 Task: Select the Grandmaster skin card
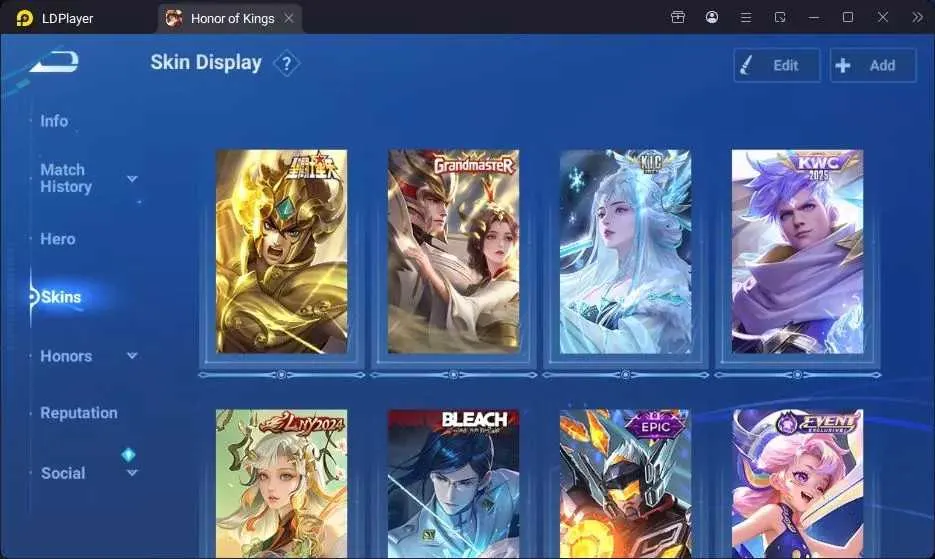(453, 251)
